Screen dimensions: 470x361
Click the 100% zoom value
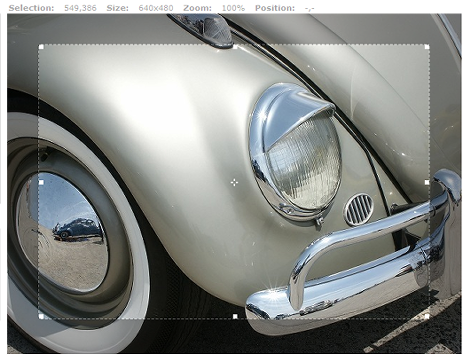coord(233,8)
